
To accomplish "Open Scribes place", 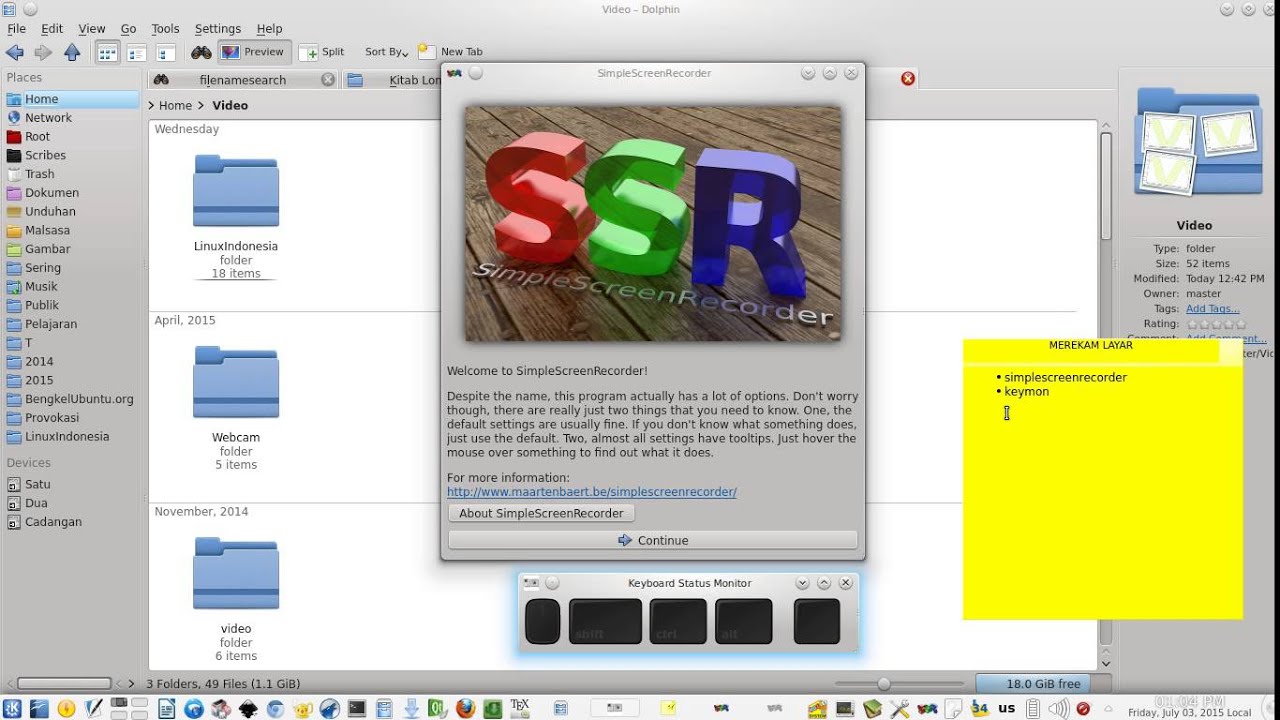I will [71, 155].
